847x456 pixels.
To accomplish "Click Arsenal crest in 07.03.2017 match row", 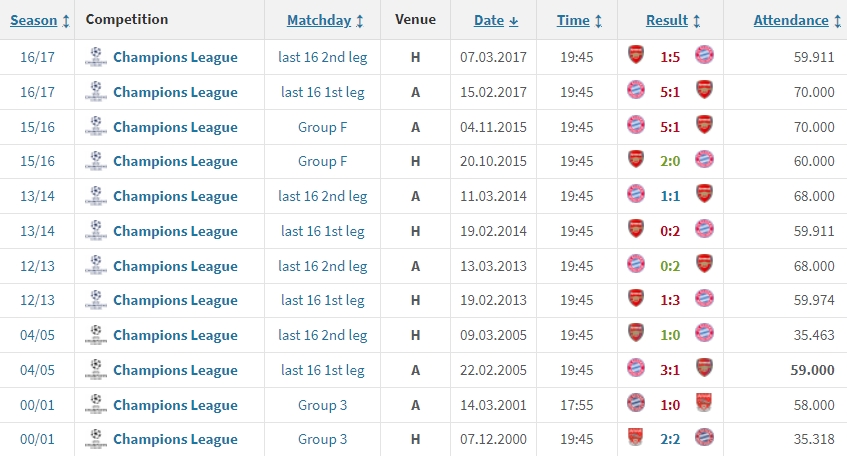I will point(635,57).
